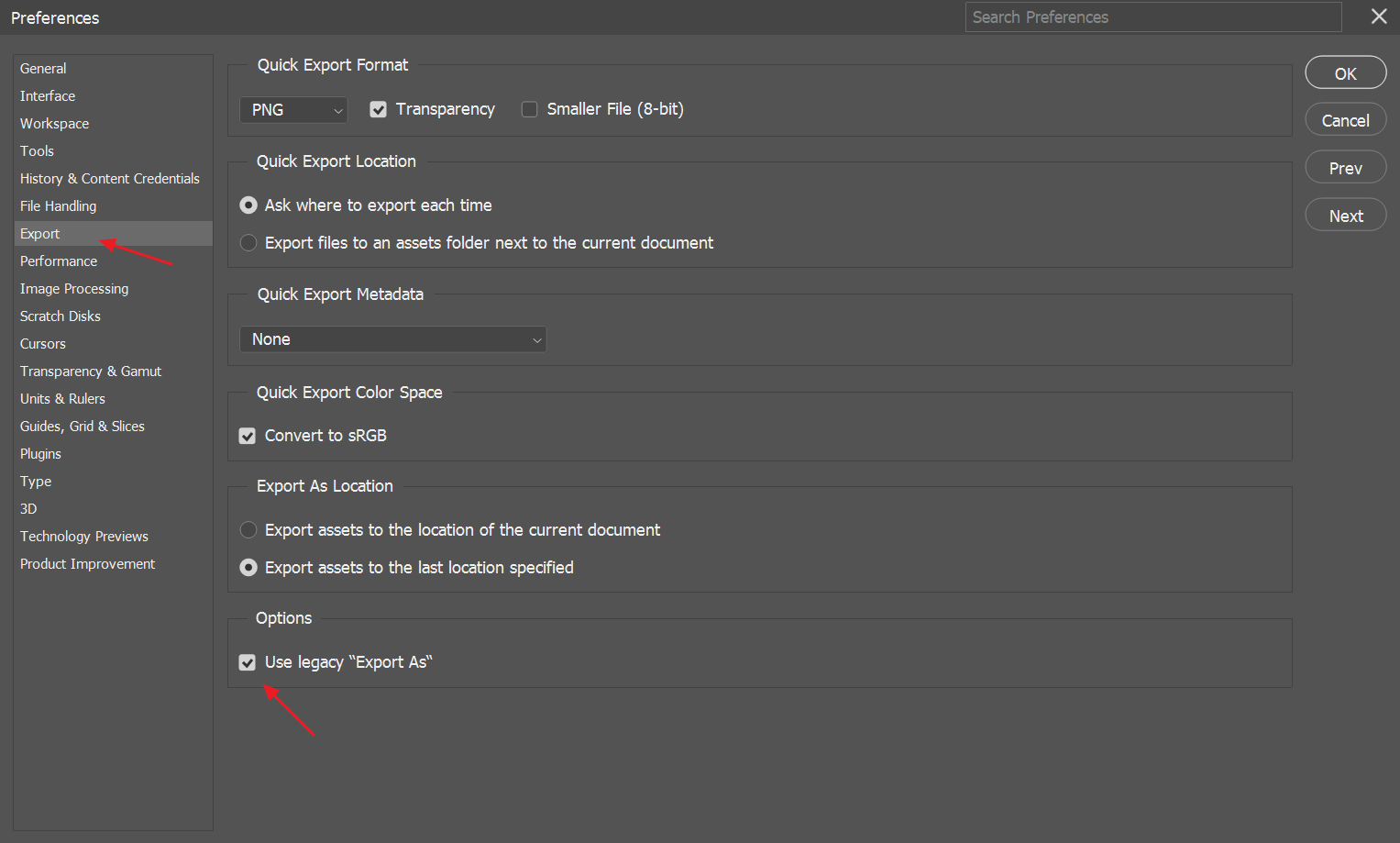Open Technology Previews preferences
This screenshot has height=843, width=1400.
(83, 536)
